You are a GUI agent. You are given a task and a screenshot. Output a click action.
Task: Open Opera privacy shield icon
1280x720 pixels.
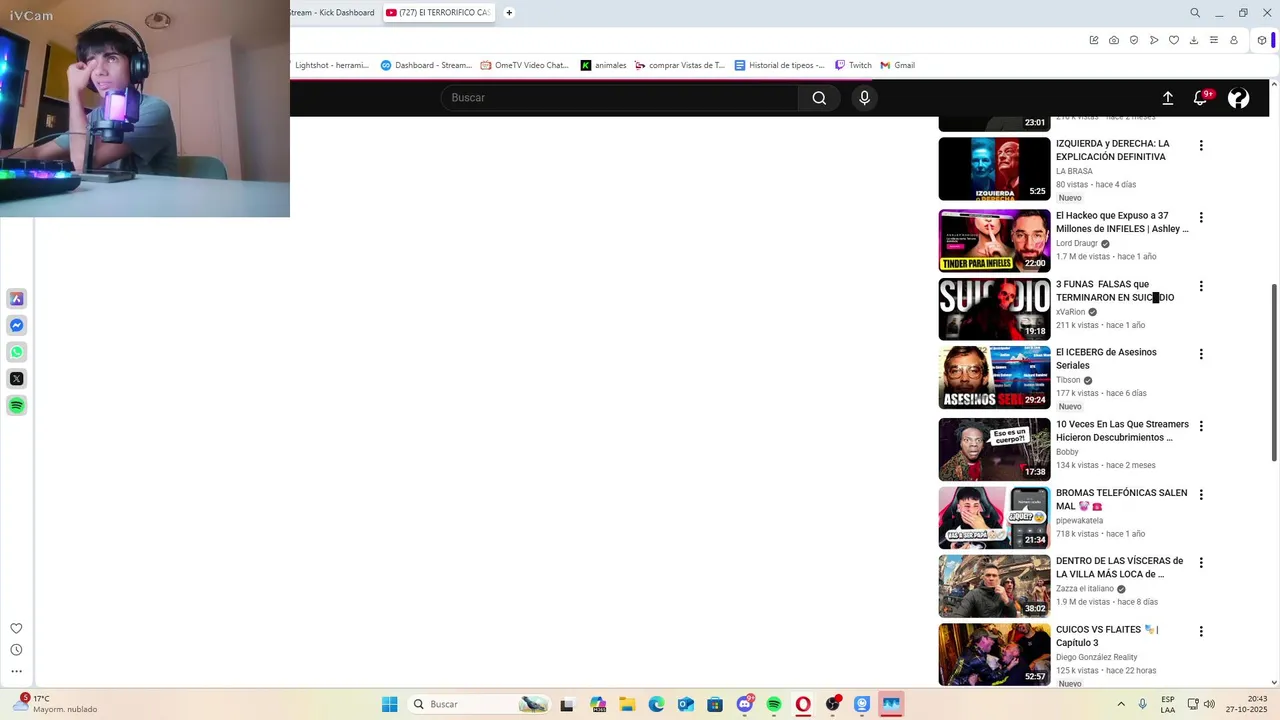pos(1134,40)
